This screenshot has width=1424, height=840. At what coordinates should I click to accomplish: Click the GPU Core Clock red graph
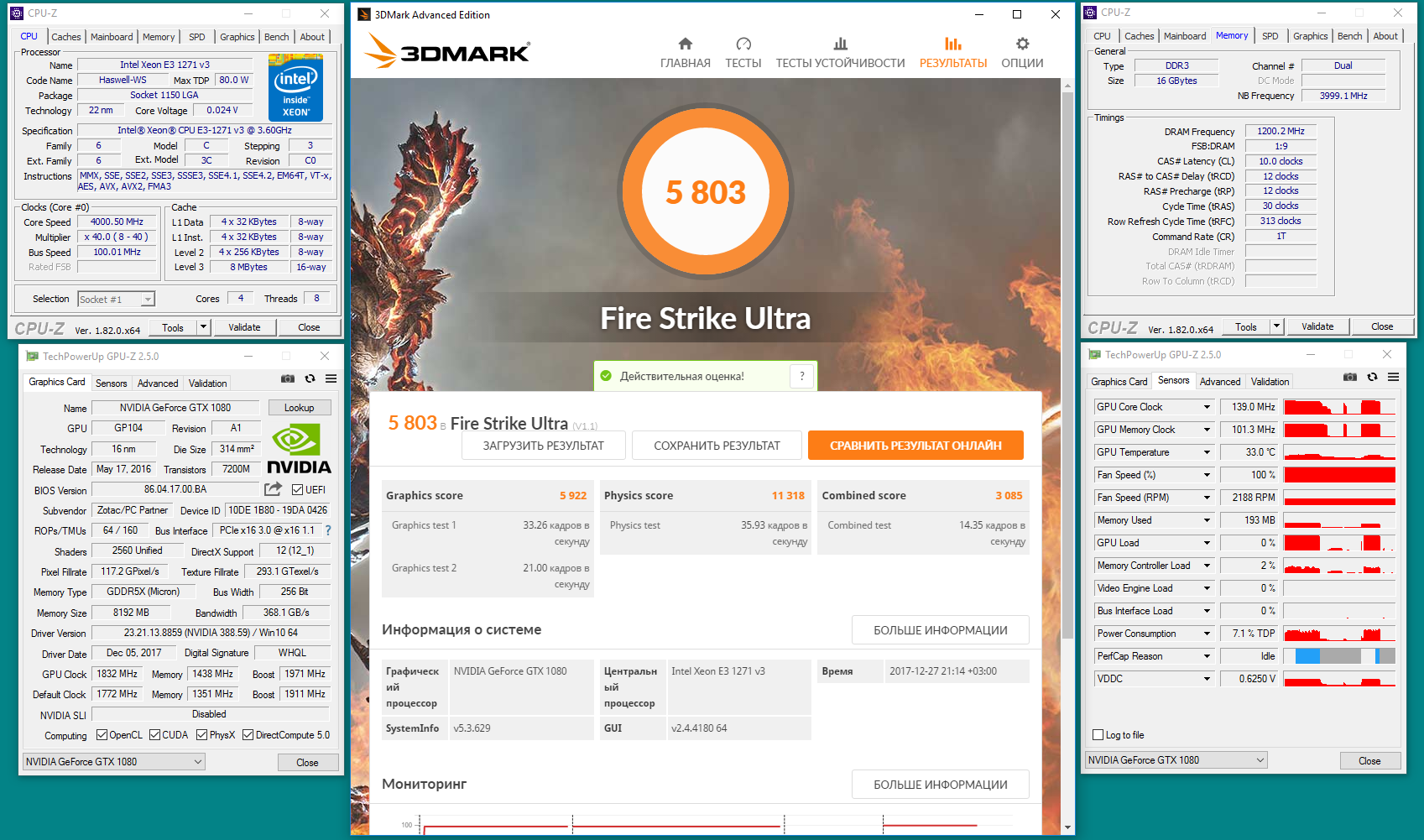tap(1339, 407)
